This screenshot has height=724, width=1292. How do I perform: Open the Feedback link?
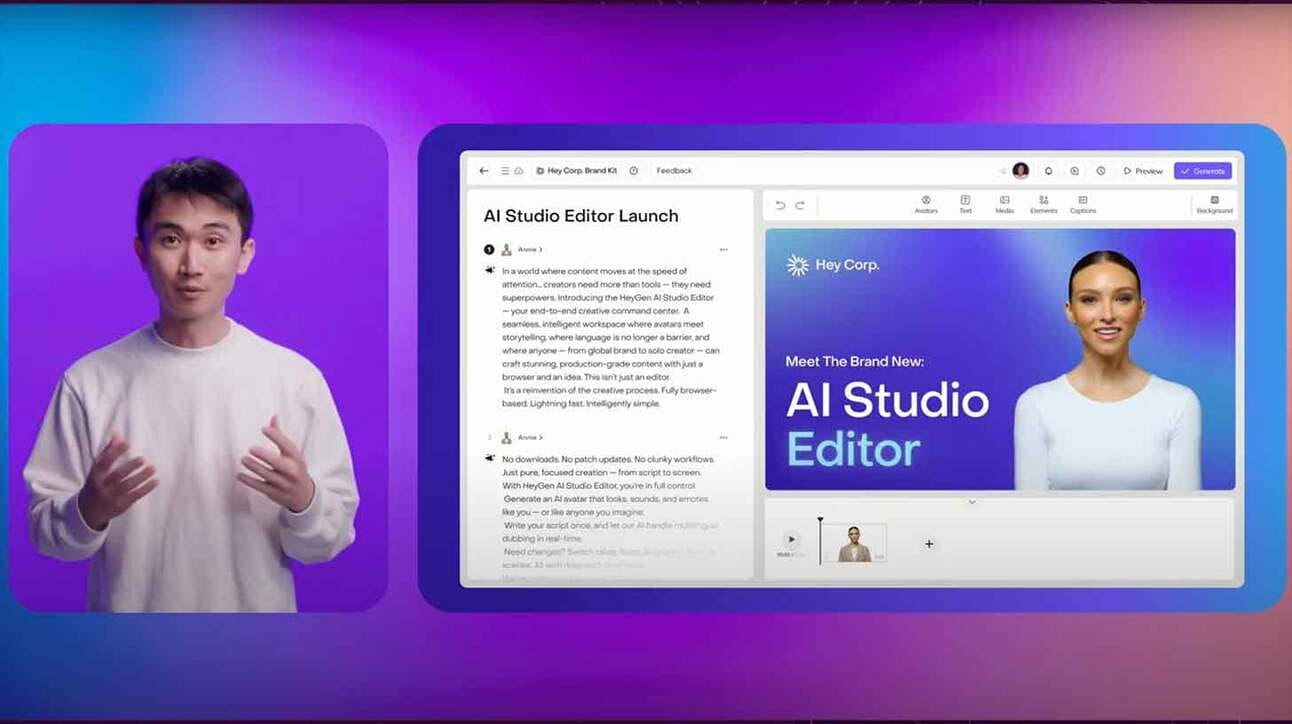pyautogui.click(x=674, y=171)
